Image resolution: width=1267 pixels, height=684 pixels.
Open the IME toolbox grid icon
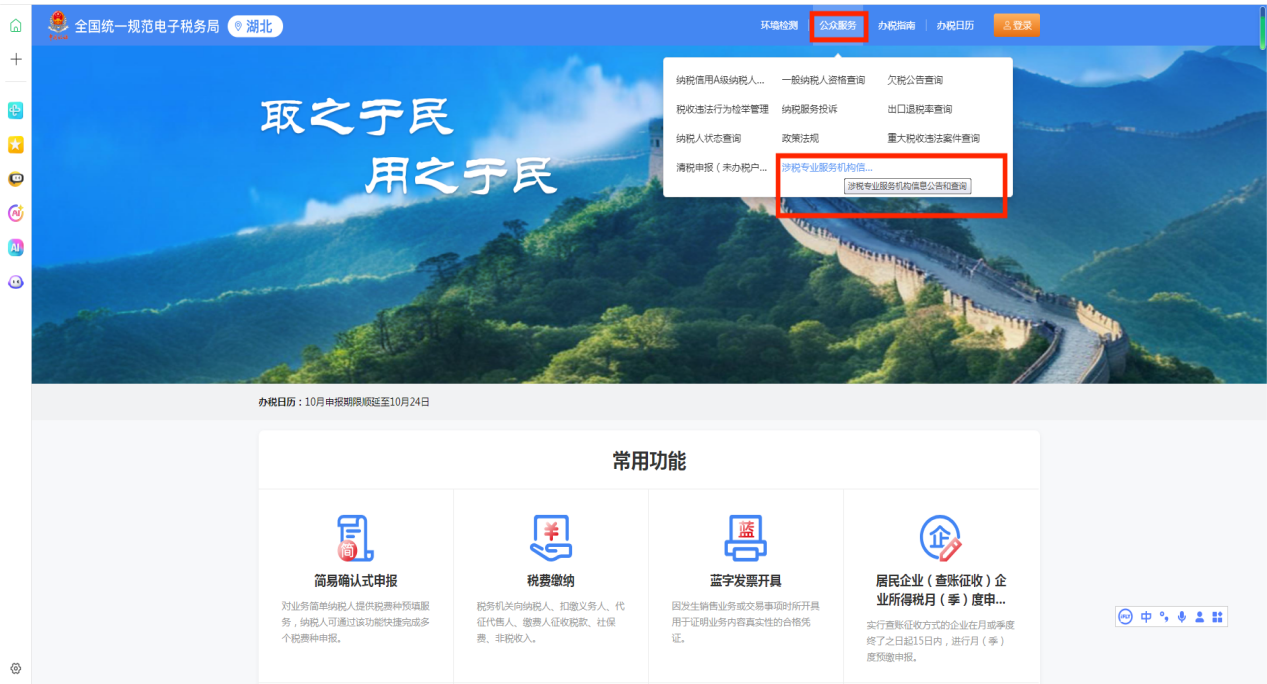(x=1217, y=617)
